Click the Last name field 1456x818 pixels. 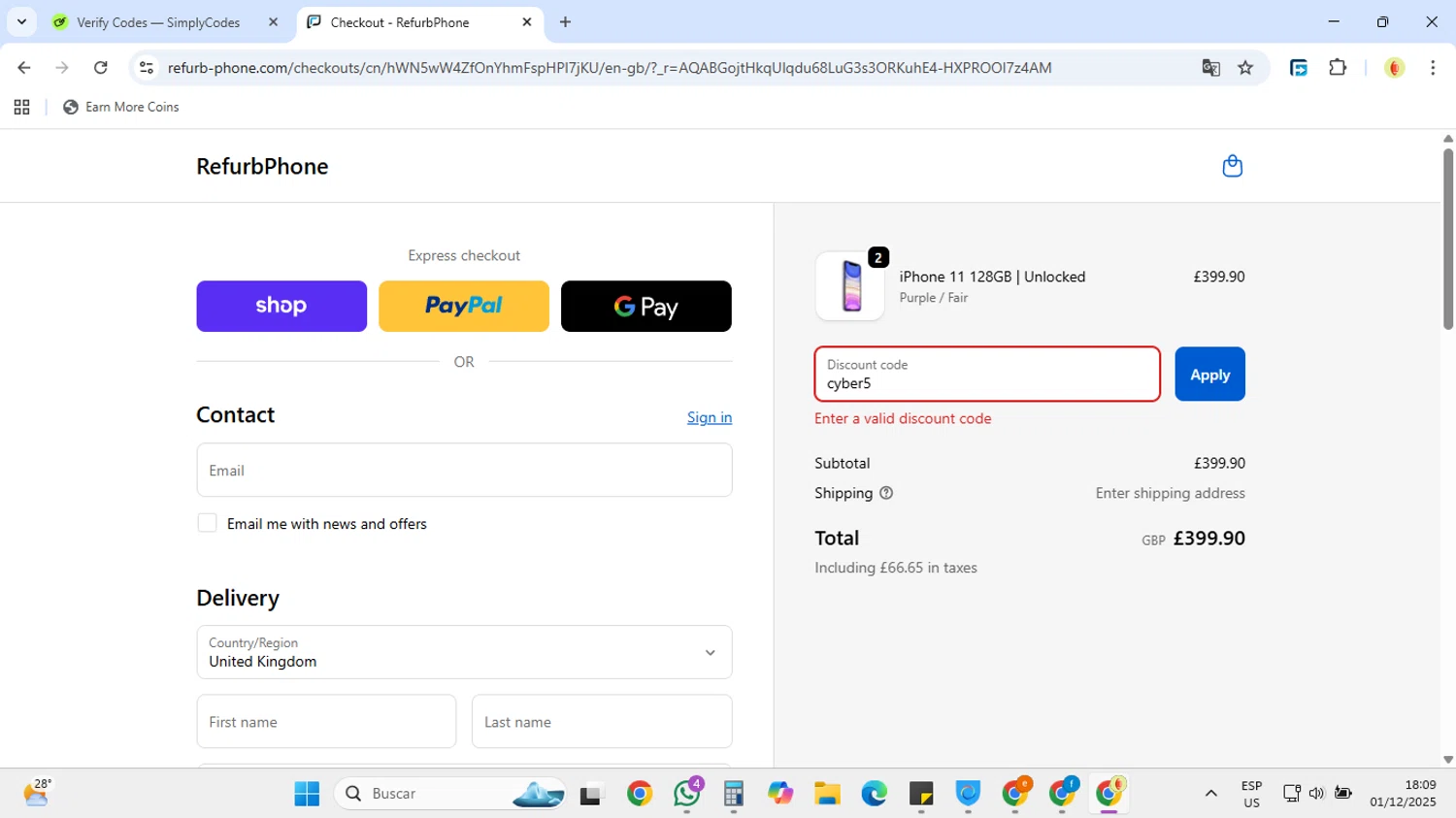(x=602, y=722)
